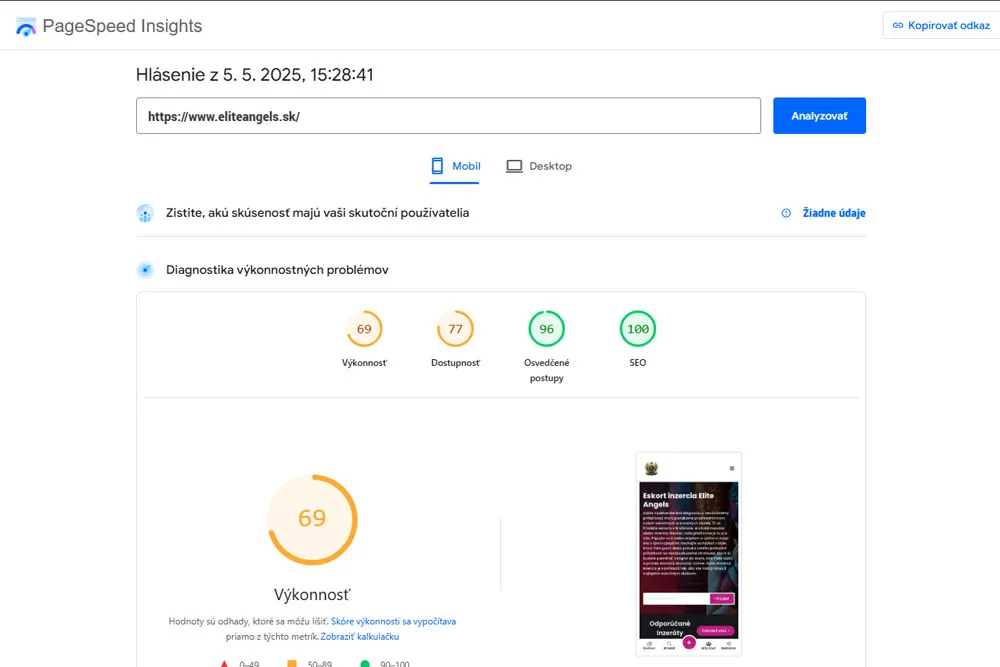The image size is (1000, 667).
Task: Focus the URL input field
Action: [x=448, y=116]
